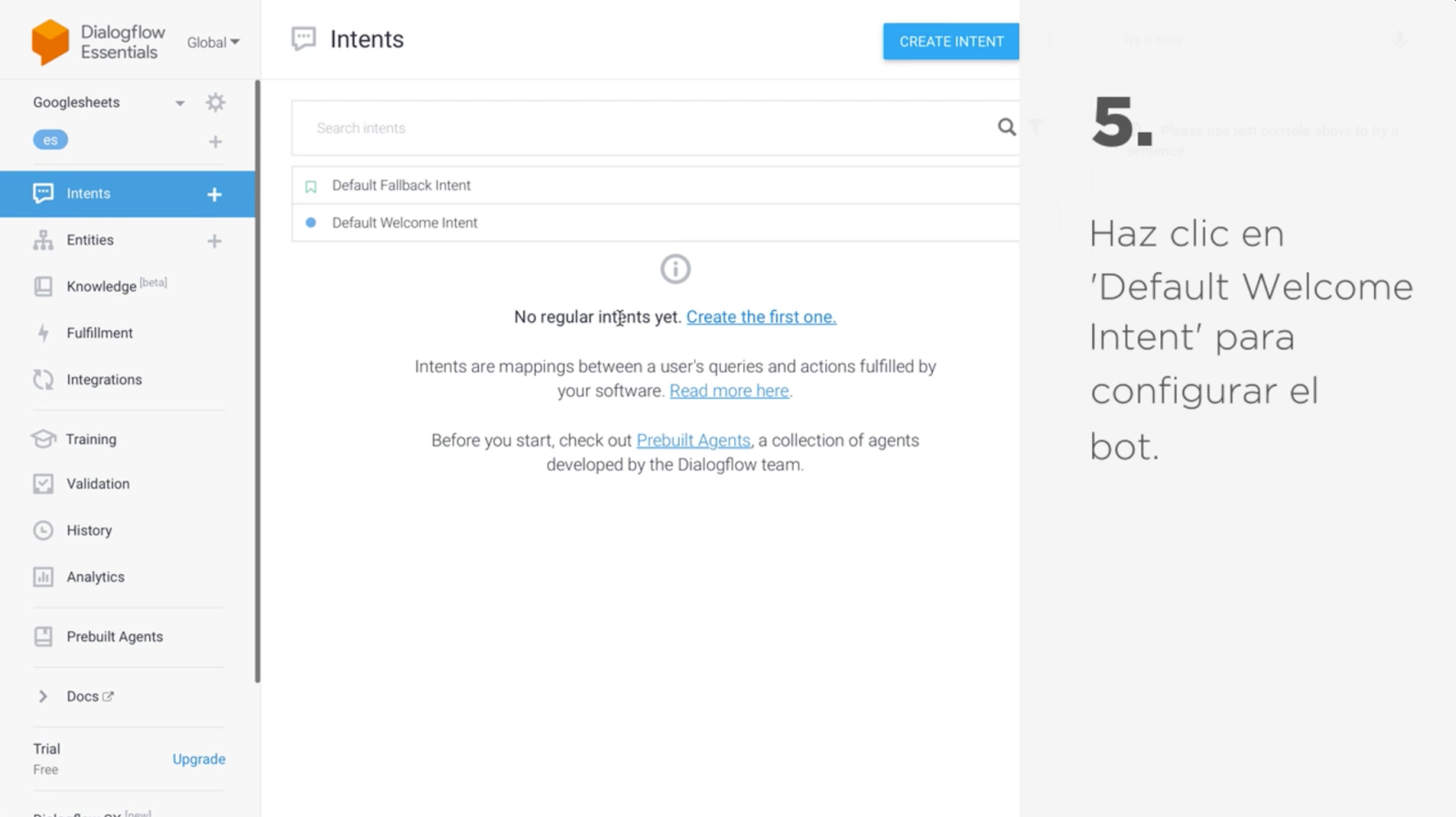Open the Knowledge beta section
Image resolution: width=1456 pixels, height=817 pixels.
116,286
